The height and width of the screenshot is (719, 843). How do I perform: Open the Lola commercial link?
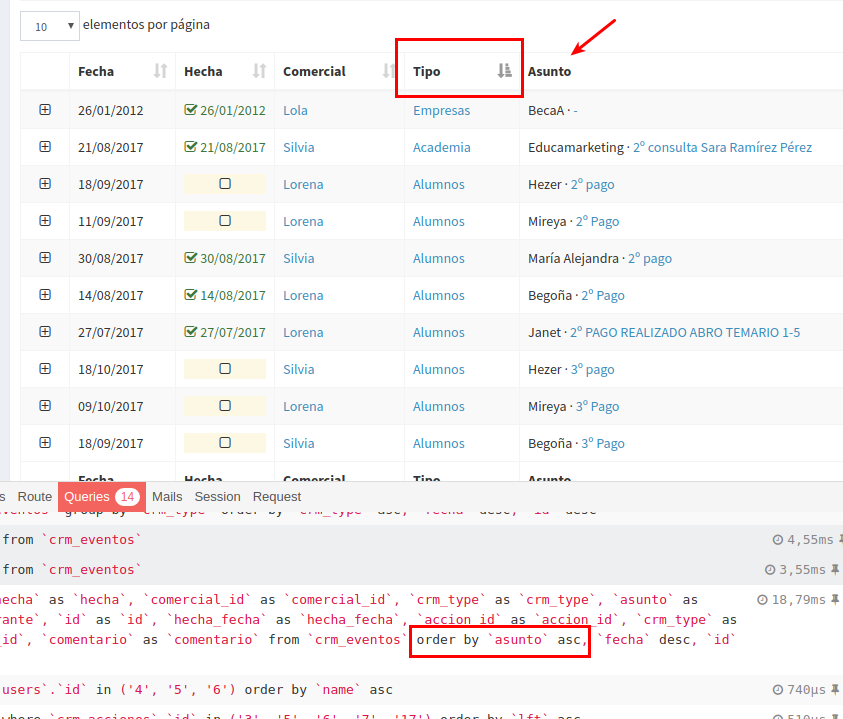(295, 110)
